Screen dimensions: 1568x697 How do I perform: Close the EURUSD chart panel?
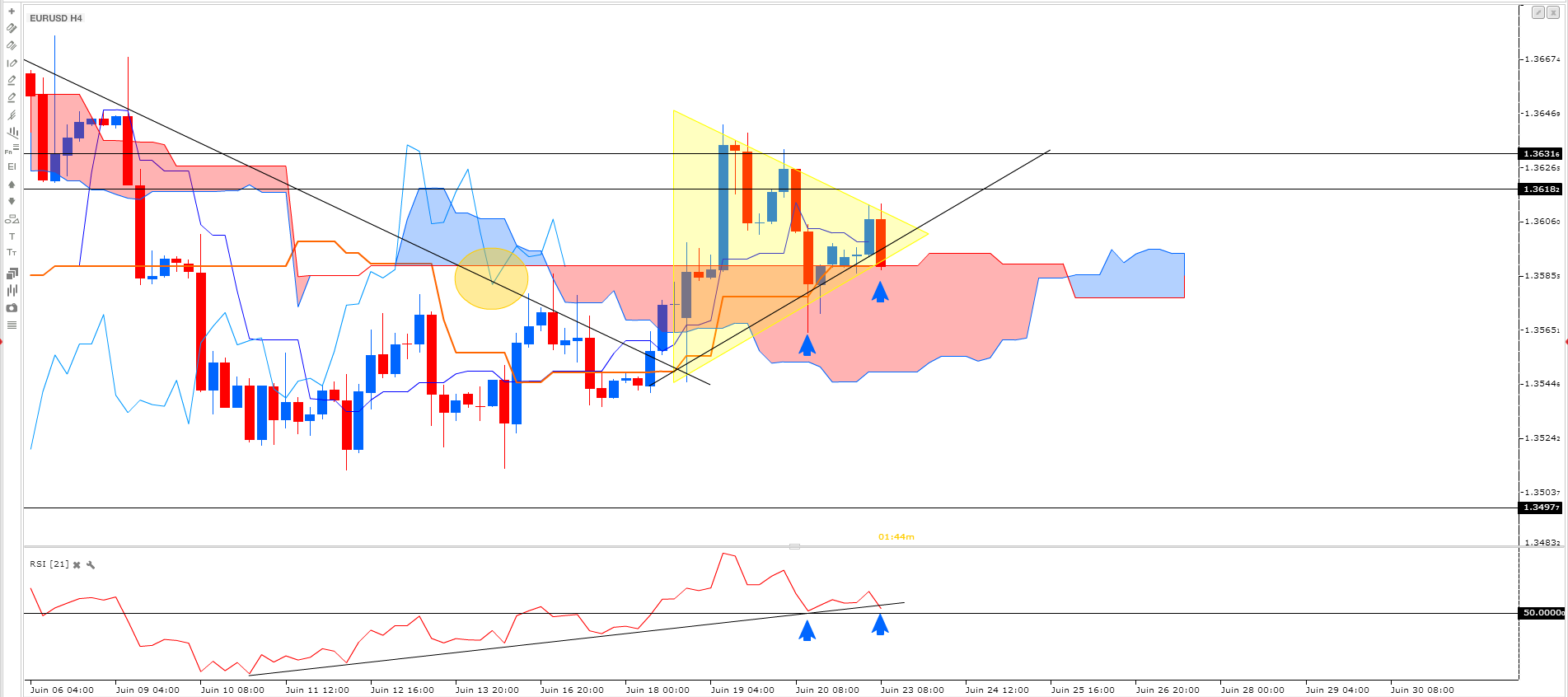coord(1553,12)
